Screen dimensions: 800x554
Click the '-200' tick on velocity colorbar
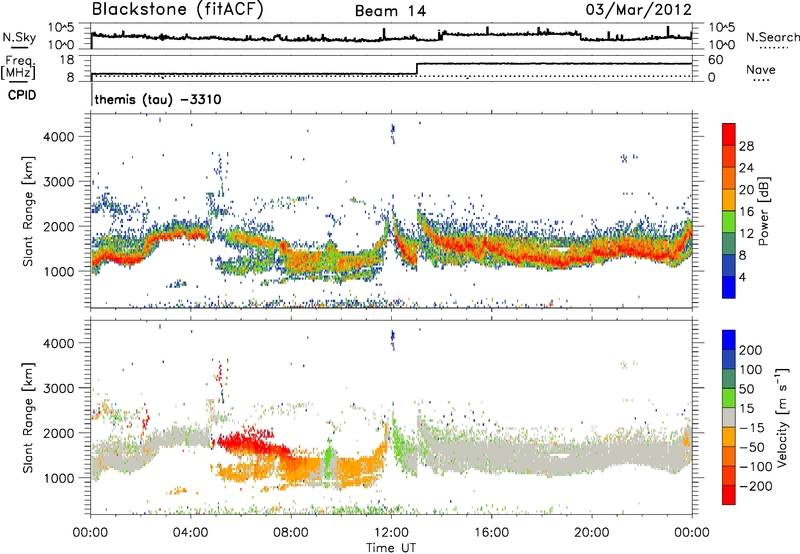[x=755, y=486]
